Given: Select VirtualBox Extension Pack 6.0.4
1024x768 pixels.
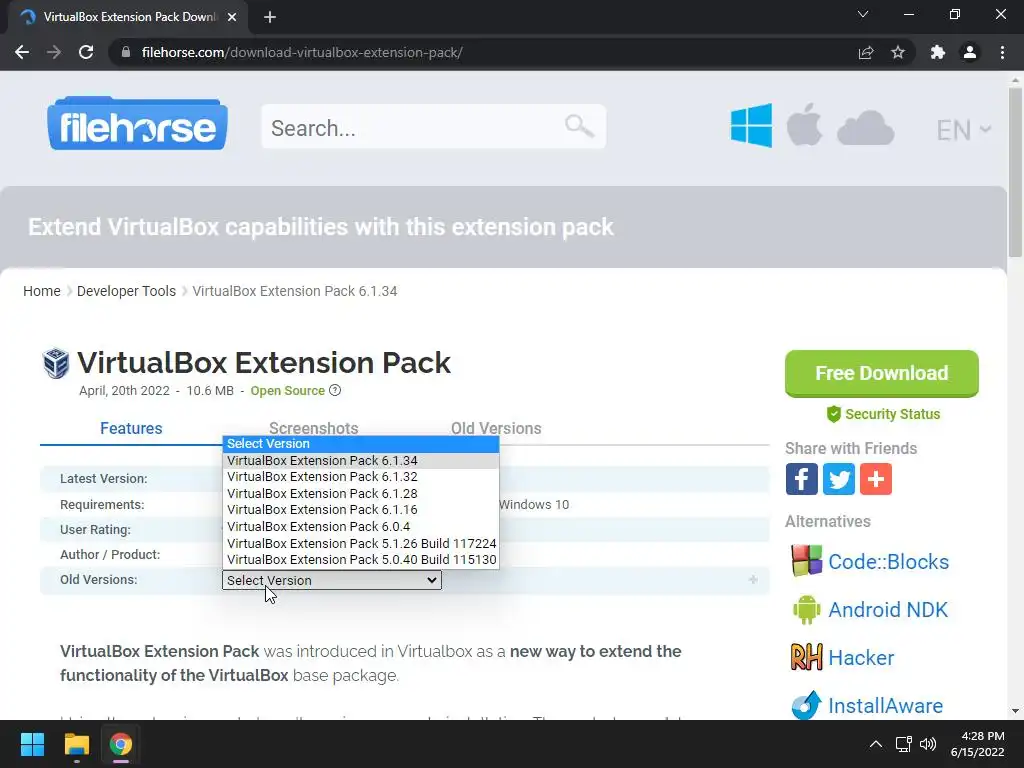Looking at the screenshot, I should [360, 526].
